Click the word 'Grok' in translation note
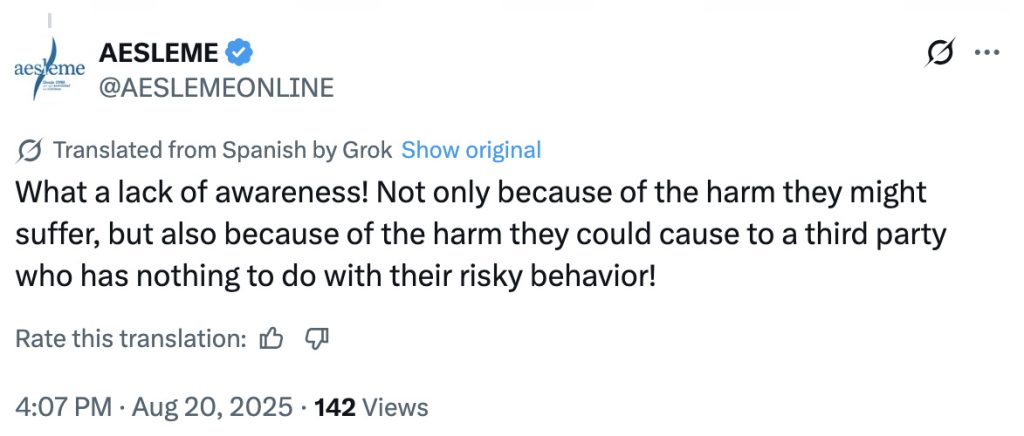This screenshot has height=436, width=1024. (x=370, y=150)
